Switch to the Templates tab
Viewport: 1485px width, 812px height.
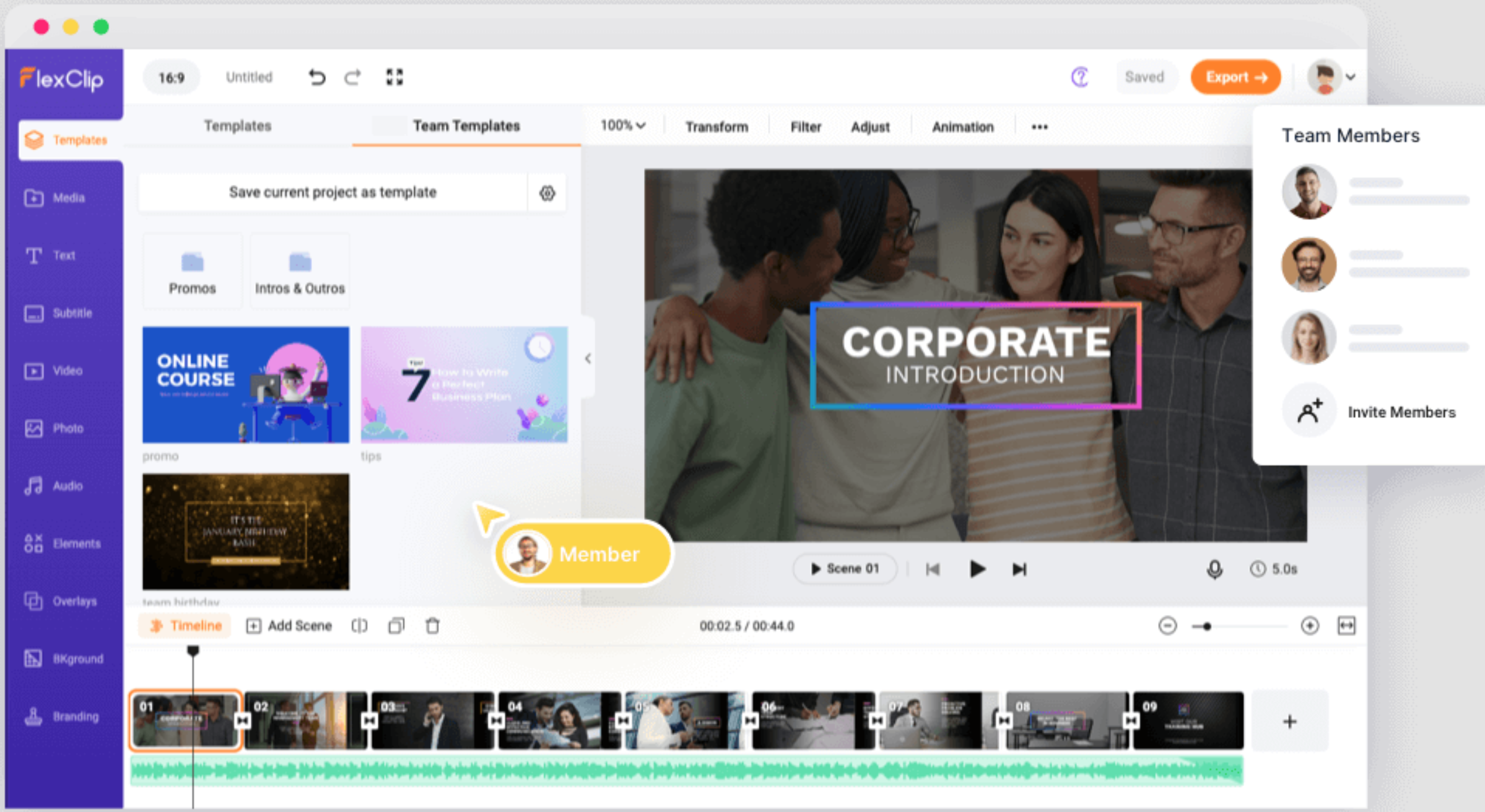238,126
